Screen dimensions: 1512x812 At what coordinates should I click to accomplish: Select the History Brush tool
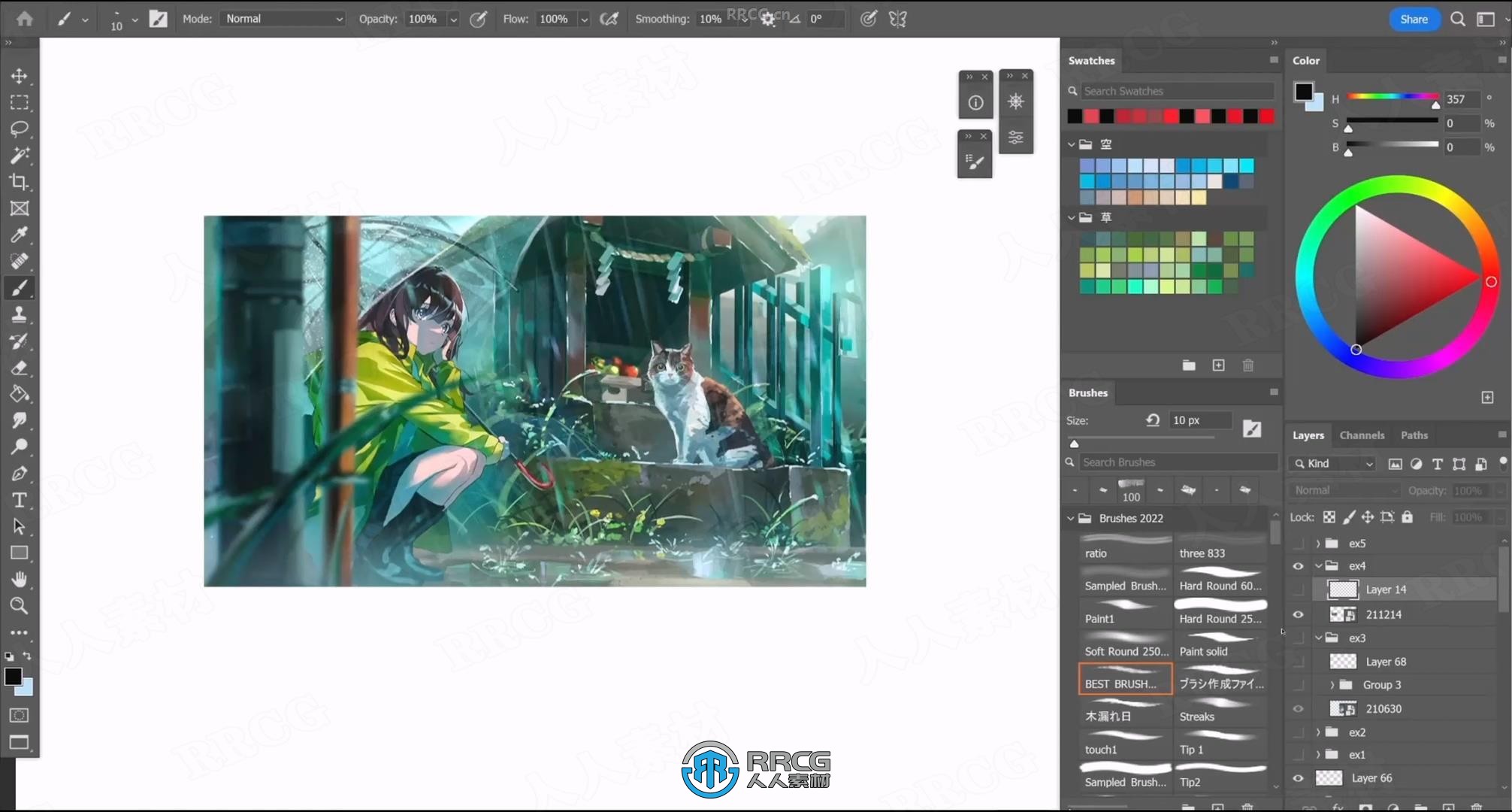[20, 341]
